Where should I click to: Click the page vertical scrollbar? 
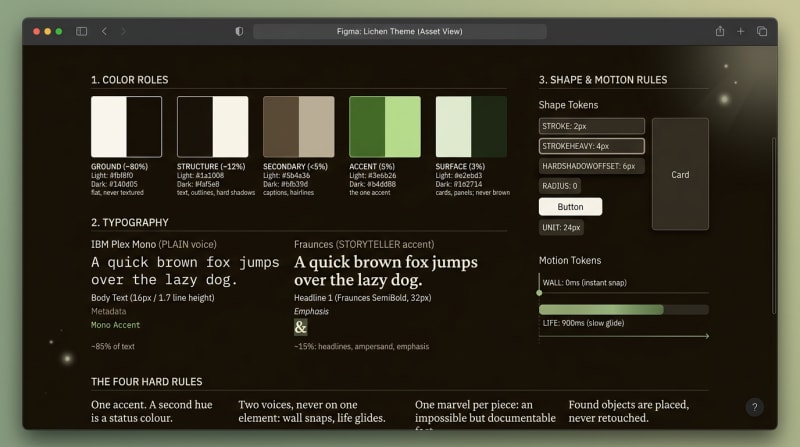[x=773, y=225]
